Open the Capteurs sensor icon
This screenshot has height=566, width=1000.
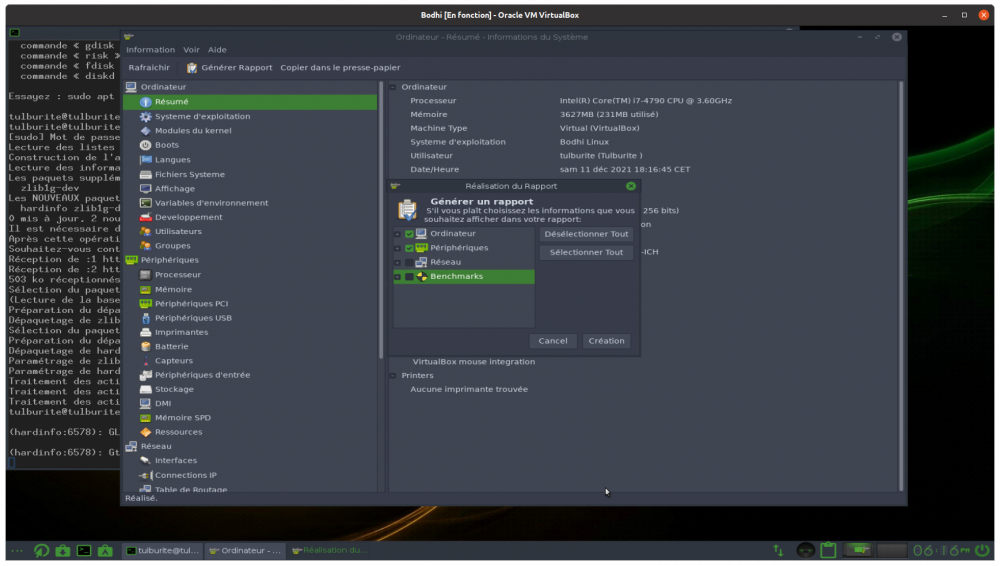145,361
